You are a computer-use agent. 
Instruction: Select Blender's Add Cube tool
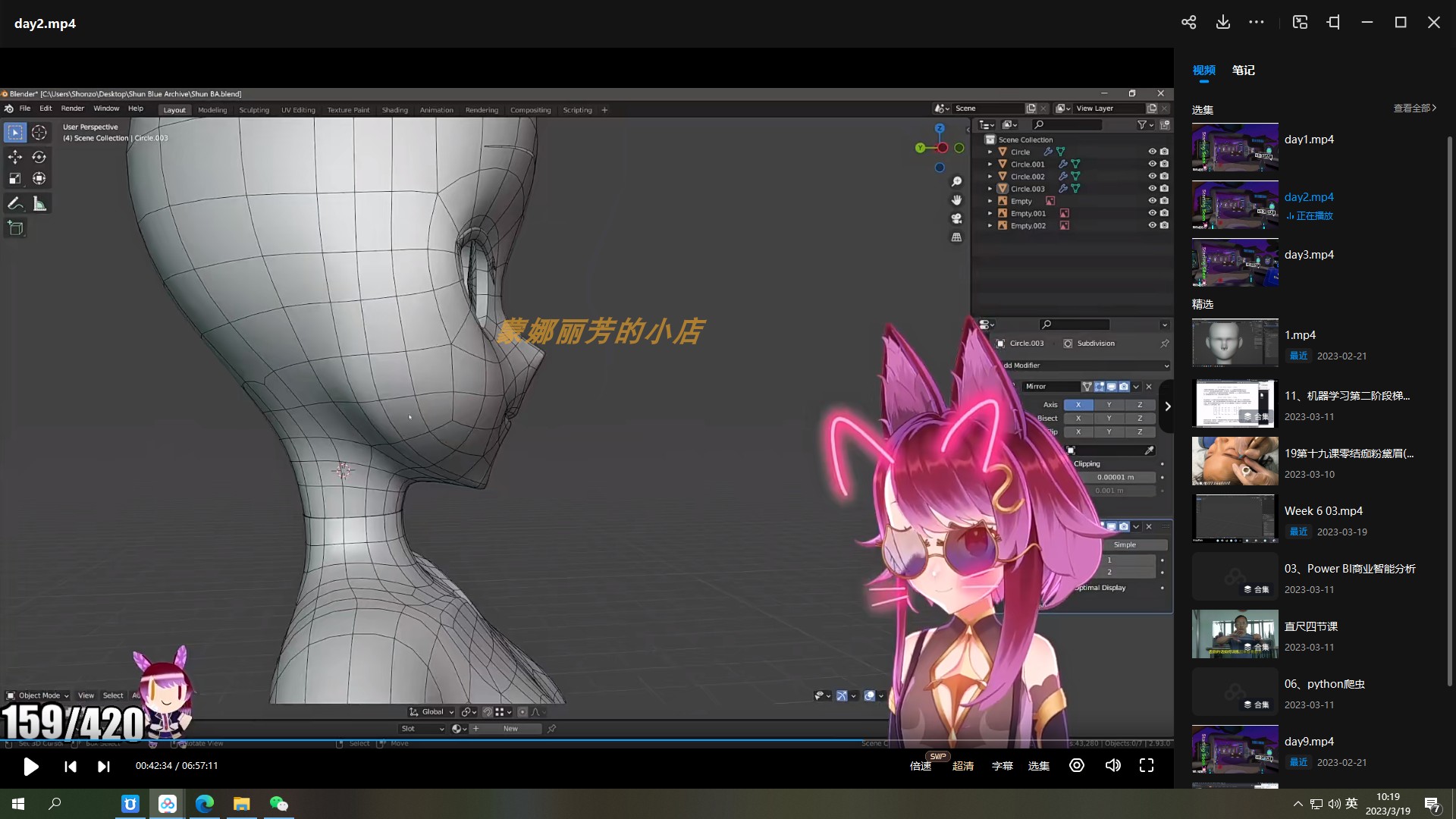pyautogui.click(x=15, y=228)
